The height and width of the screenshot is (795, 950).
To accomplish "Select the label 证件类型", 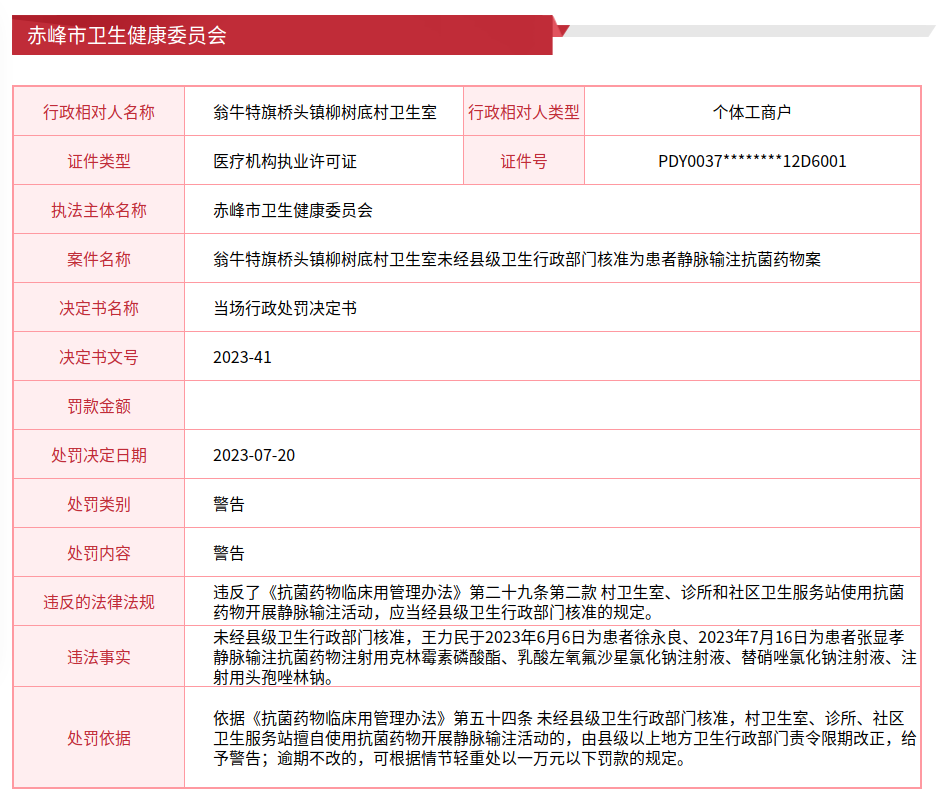I will (x=99, y=161).
